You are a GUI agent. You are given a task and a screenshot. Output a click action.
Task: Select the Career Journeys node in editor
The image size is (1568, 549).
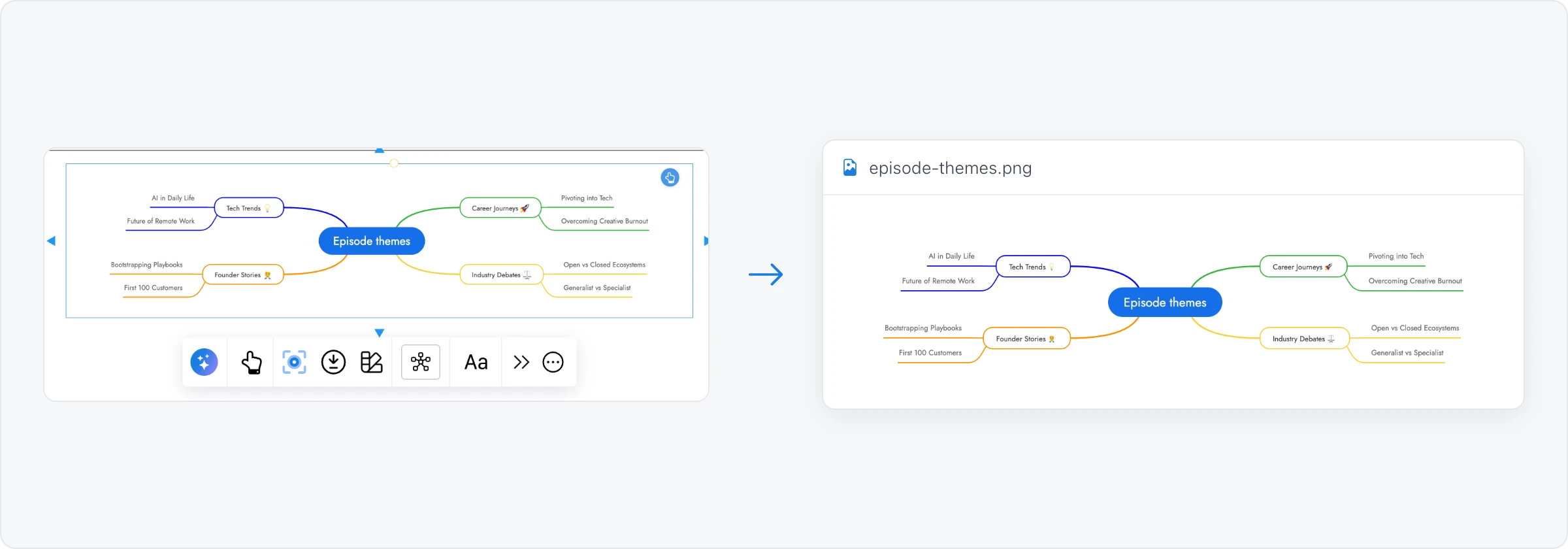[x=500, y=208]
